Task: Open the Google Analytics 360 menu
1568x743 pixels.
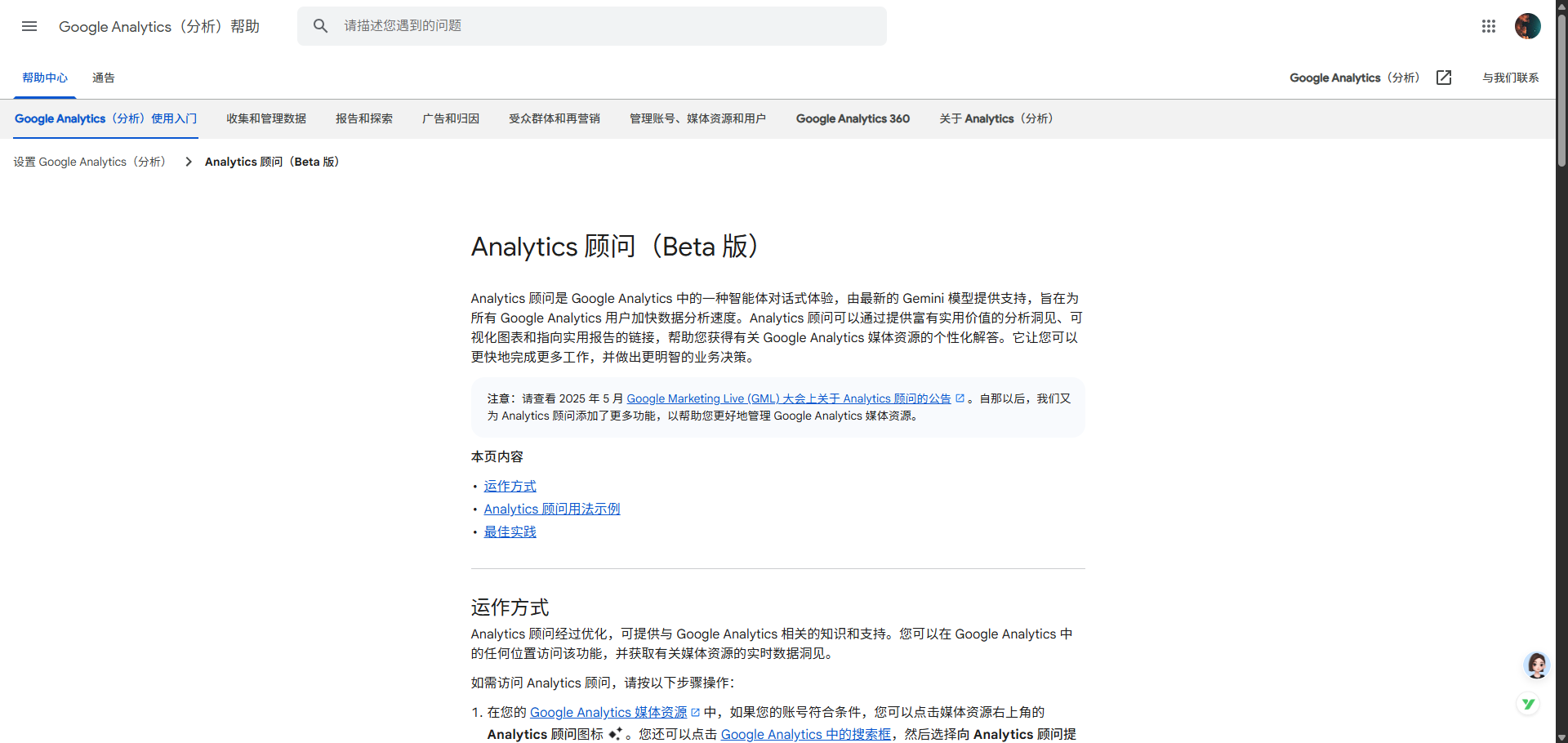Action: [x=853, y=118]
